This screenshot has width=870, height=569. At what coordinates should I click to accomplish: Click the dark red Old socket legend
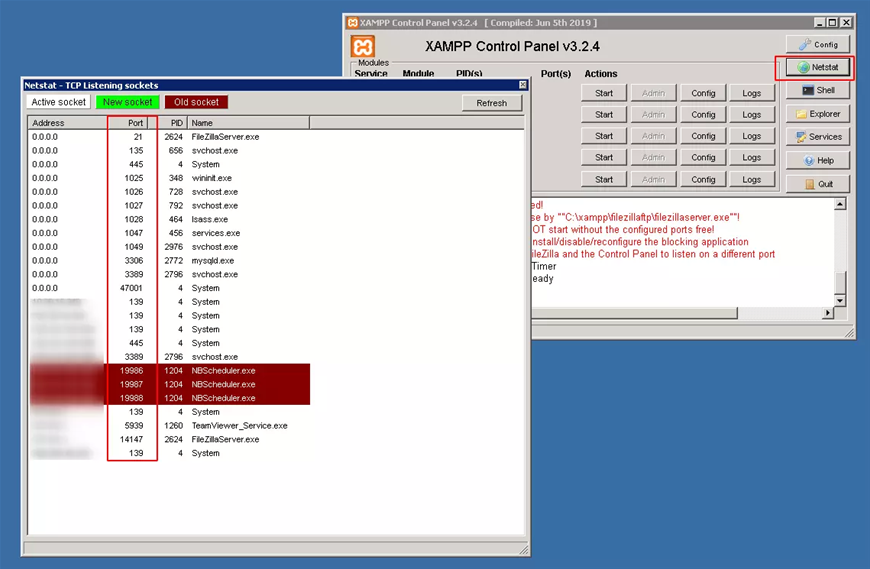196,102
